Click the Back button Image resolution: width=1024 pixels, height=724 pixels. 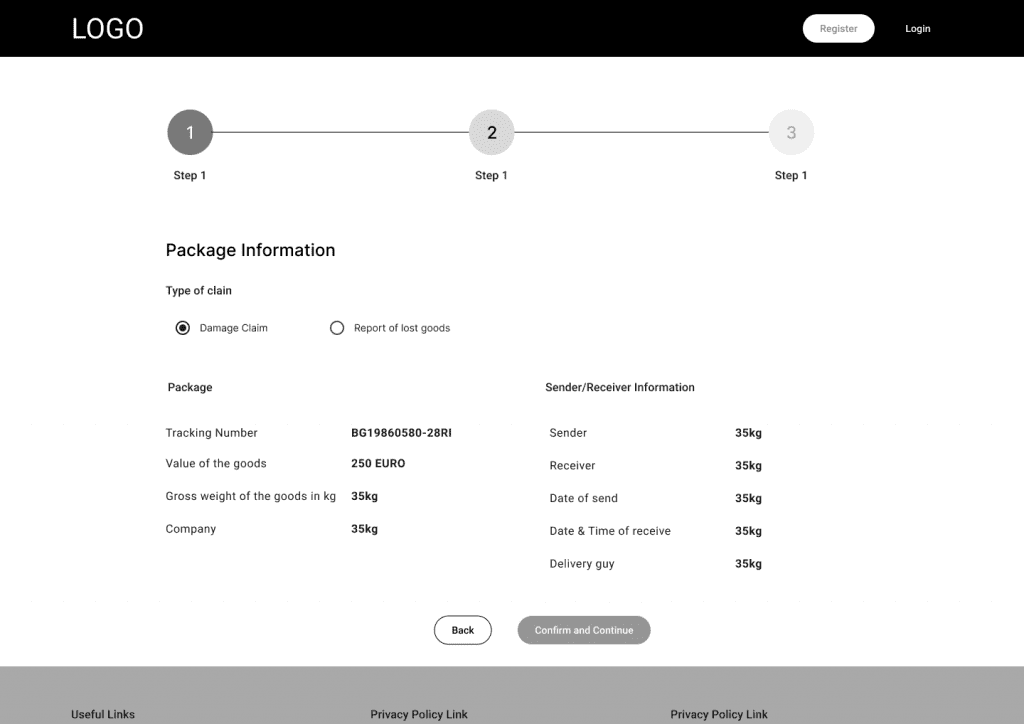[x=462, y=630]
